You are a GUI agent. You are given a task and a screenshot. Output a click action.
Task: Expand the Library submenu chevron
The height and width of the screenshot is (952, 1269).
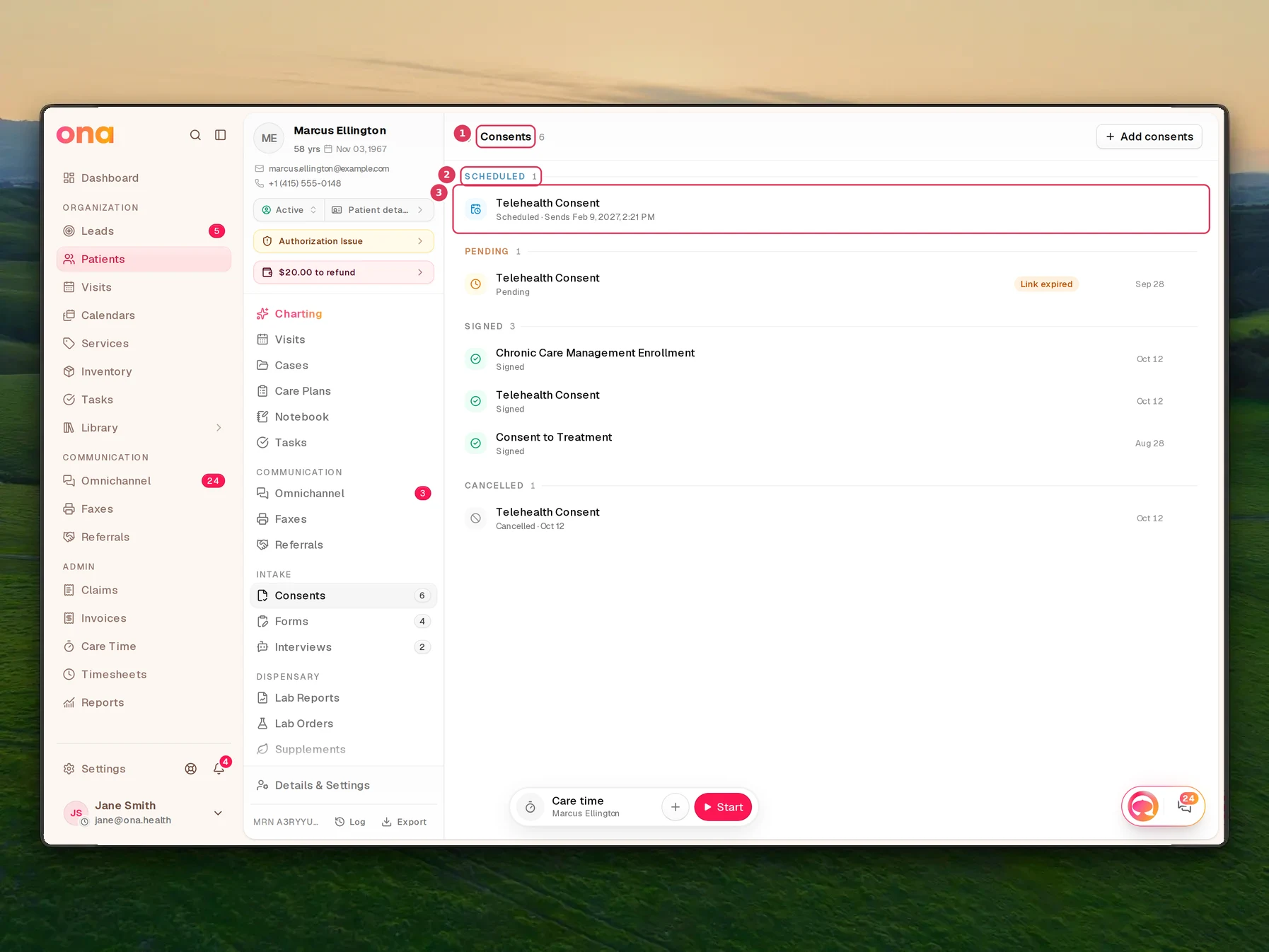click(x=219, y=428)
